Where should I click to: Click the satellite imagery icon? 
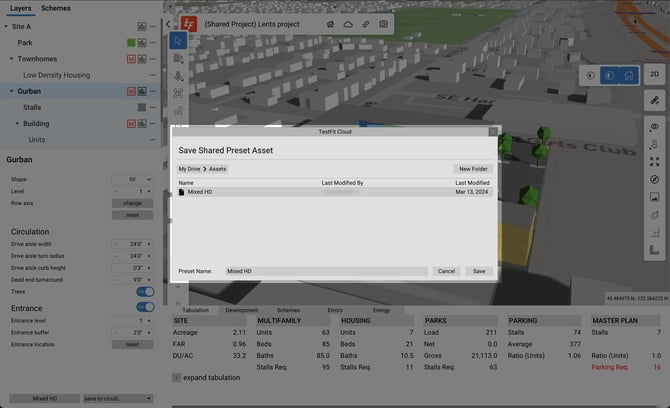654,101
